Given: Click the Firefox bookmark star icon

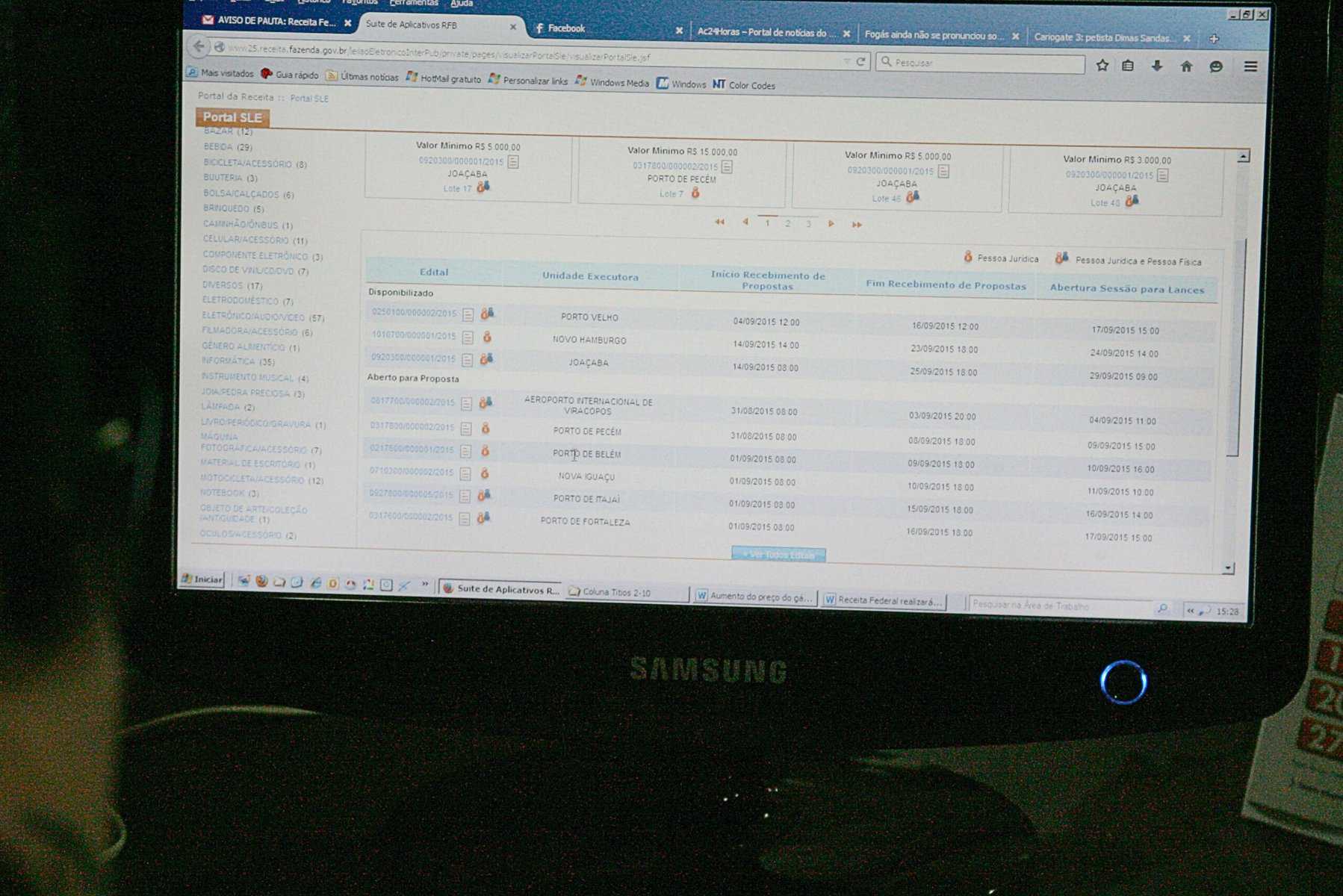Looking at the screenshot, I should pos(1102,66).
